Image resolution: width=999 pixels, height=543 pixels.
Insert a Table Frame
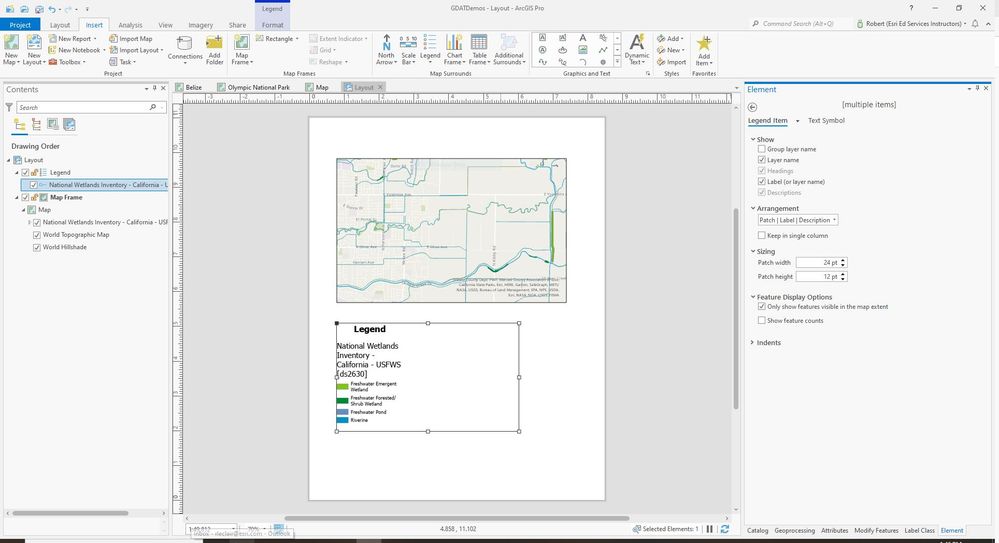(479, 43)
